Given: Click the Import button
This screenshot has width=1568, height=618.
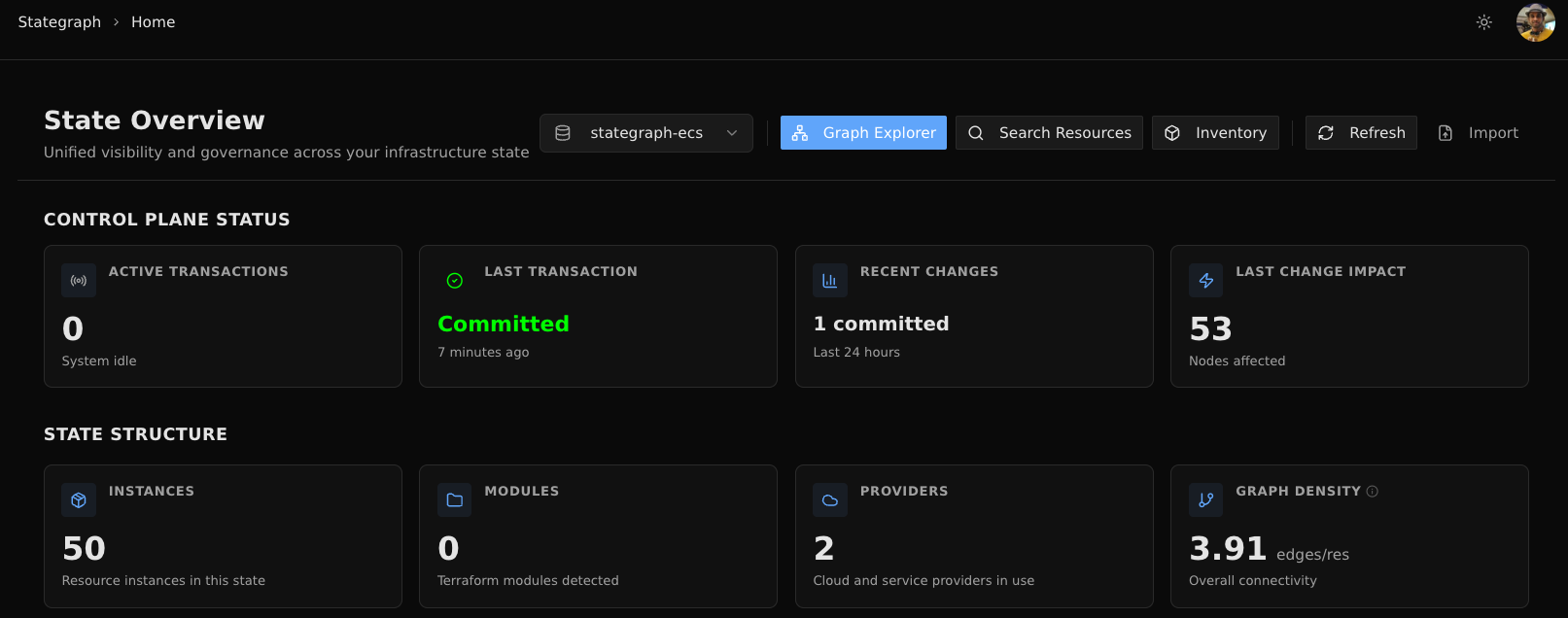Looking at the screenshot, I should coord(1478,133).
